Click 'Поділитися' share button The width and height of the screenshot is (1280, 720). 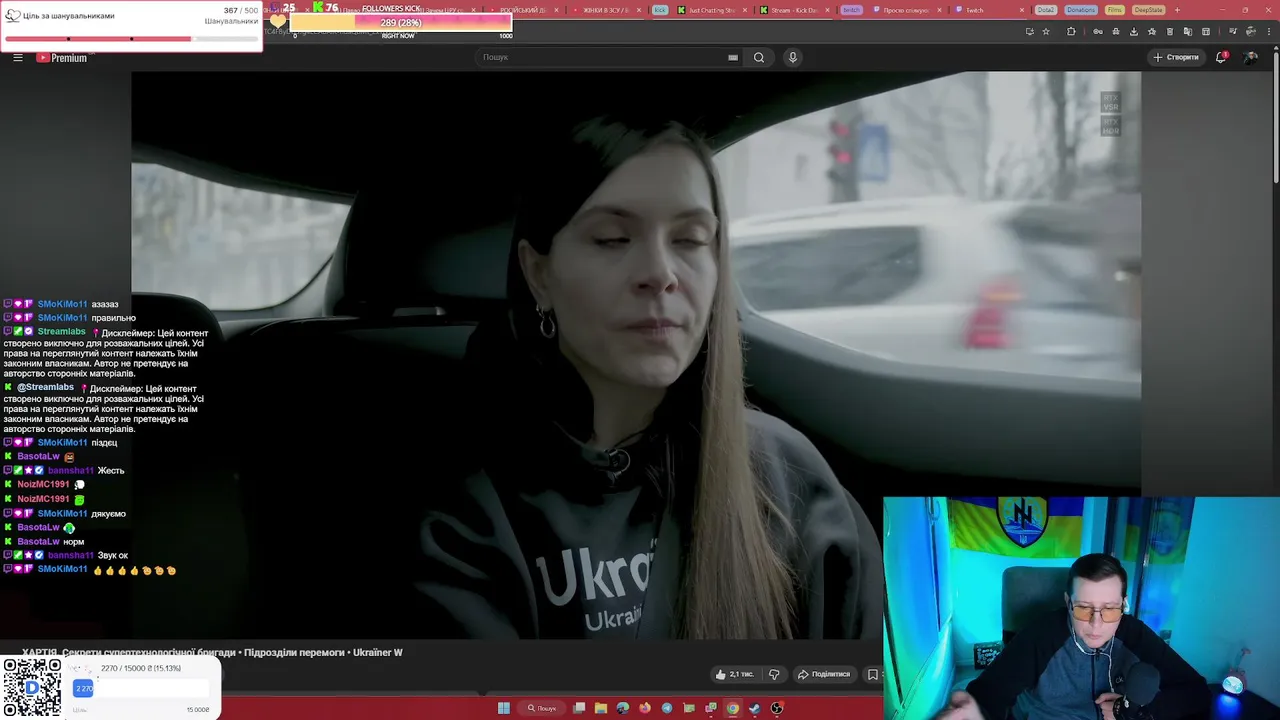point(823,674)
